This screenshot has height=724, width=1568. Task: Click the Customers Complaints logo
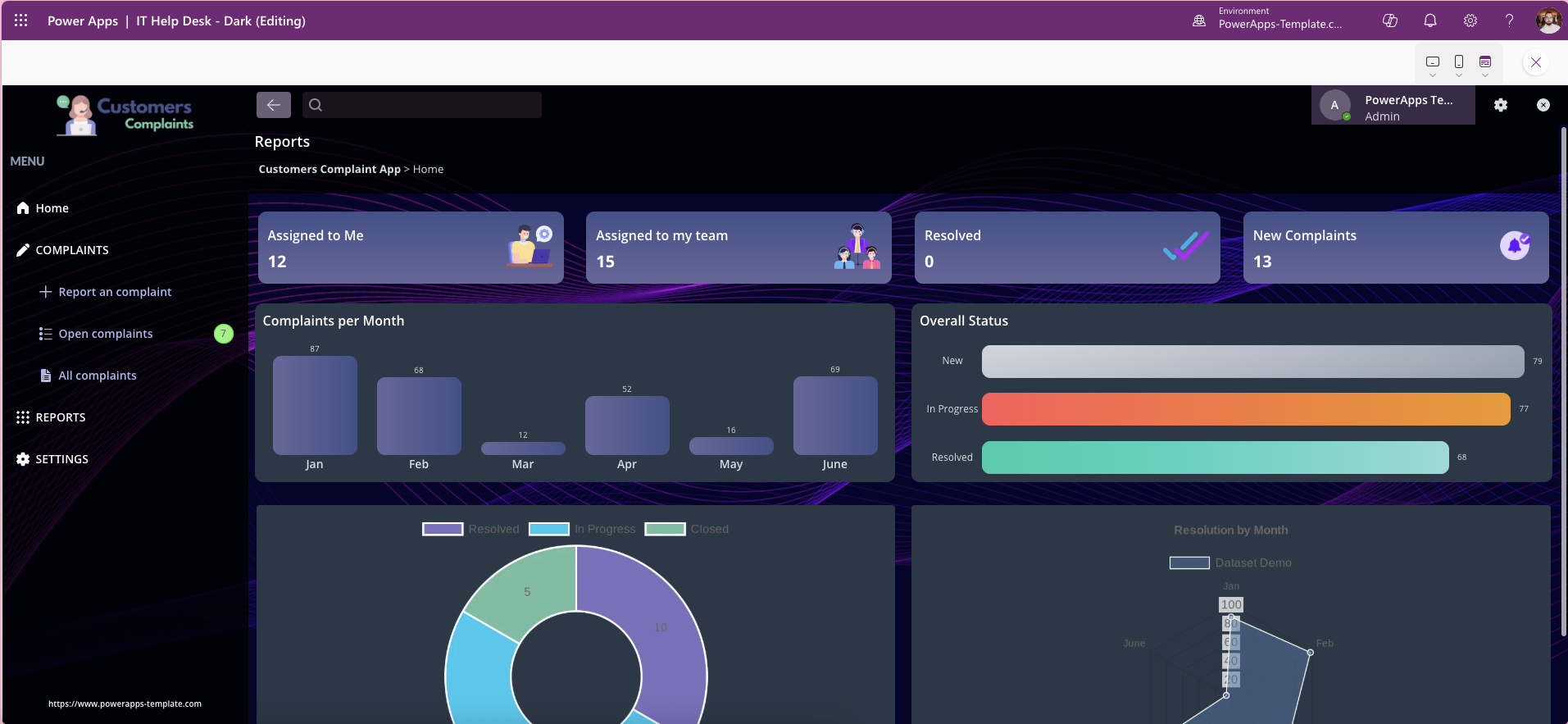125,114
